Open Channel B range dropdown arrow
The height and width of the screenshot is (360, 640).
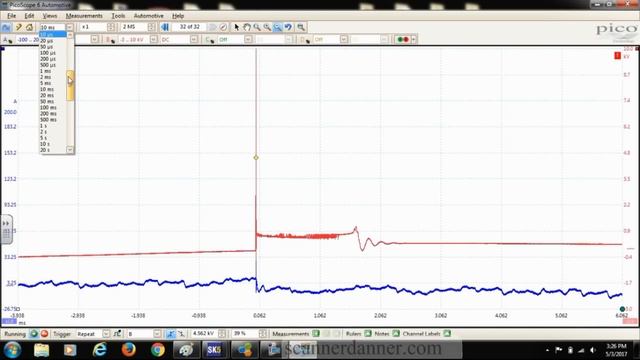[153, 40]
